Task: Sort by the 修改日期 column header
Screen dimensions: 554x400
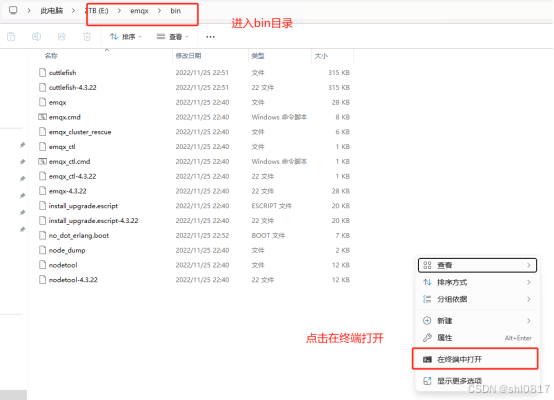Action: pos(188,55)
